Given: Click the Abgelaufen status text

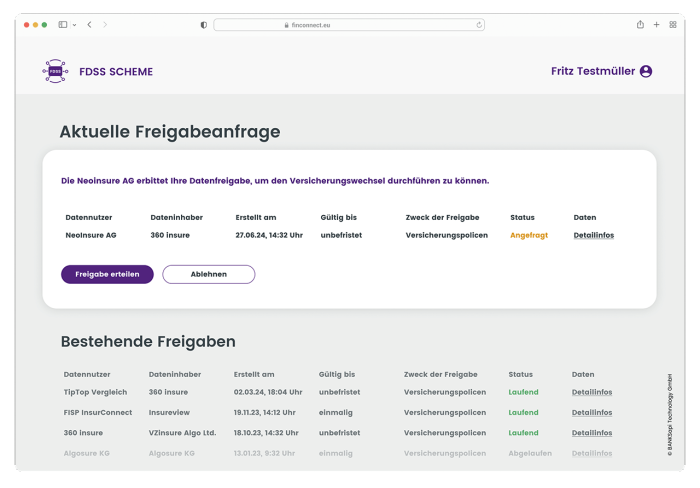Looking at the screenshot, I should pos(530,453).
